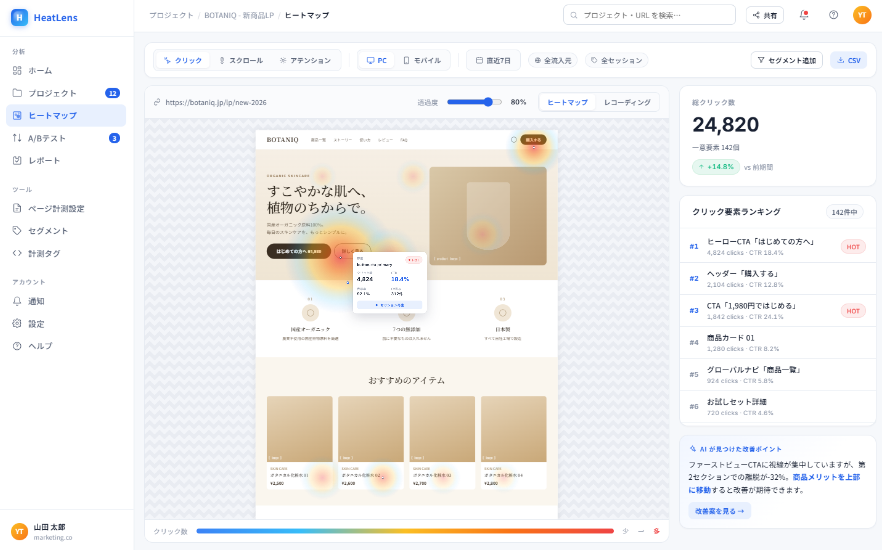The width and height of the screenshot is (882, 550).
Task: Switch to the レコーディング view tab
Action: point(627,102)
